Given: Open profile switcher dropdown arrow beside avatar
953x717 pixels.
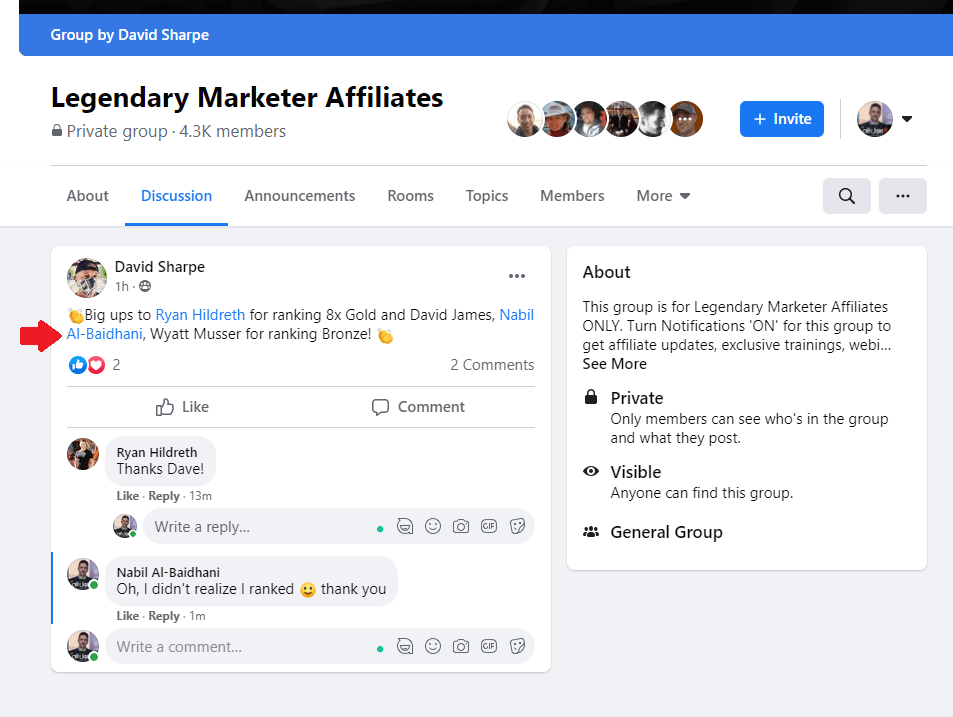Looking at the screenshot, I should (907, 119).
